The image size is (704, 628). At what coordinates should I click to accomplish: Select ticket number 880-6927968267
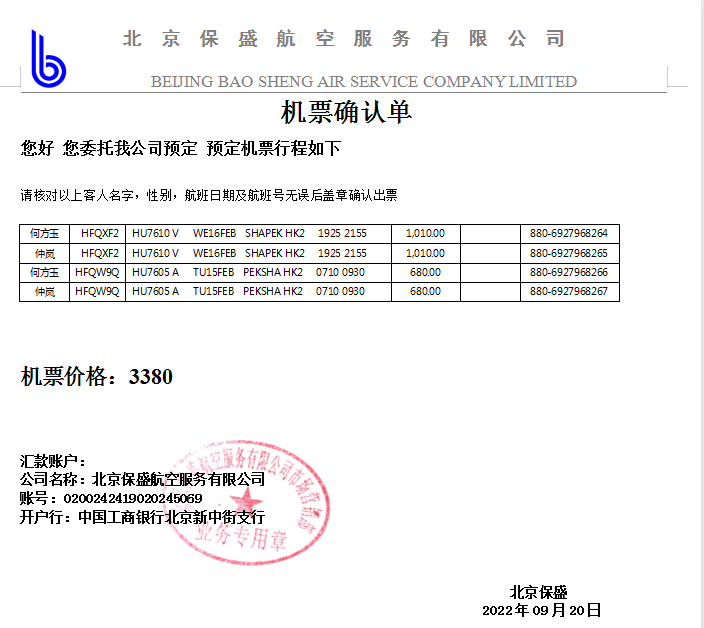click(x=568, y=291)
